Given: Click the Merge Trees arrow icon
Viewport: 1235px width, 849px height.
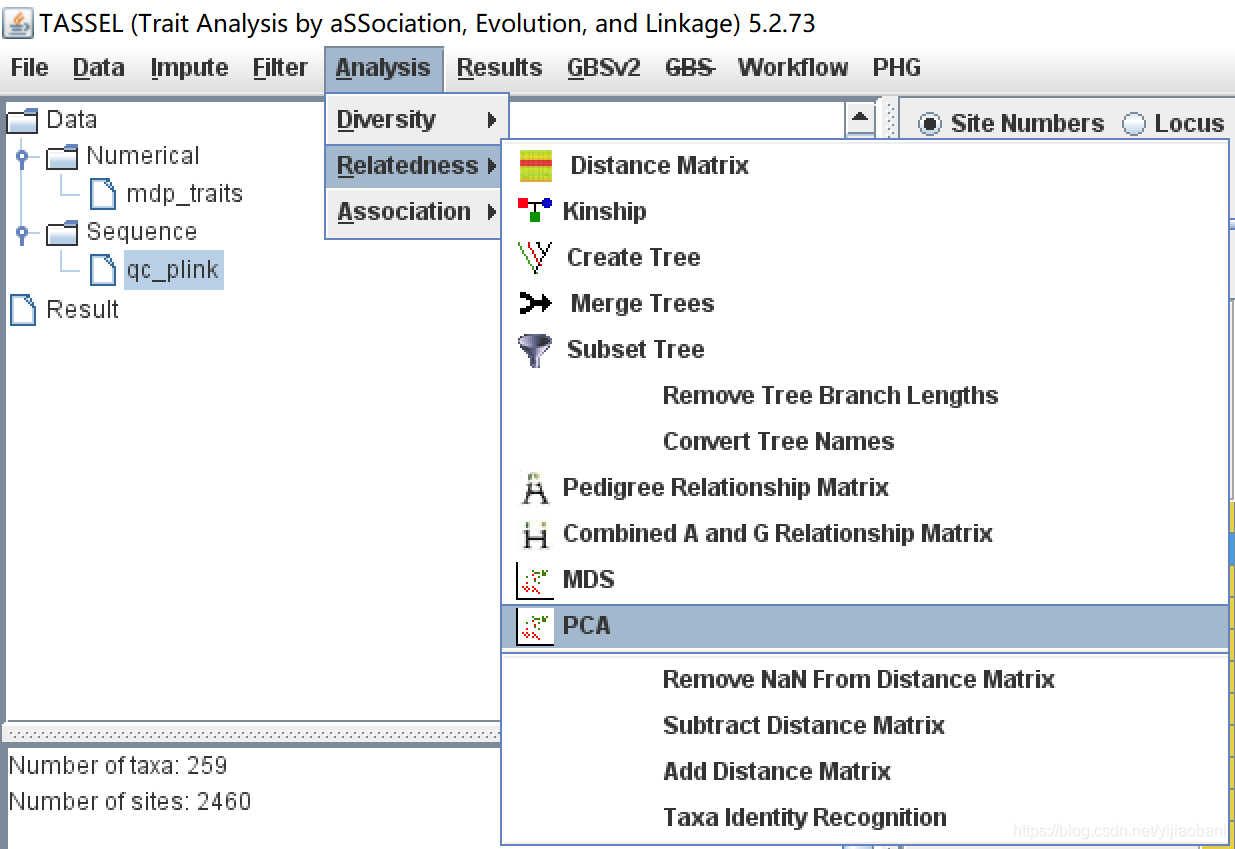Looking at the screenshot, I should 536,304.
